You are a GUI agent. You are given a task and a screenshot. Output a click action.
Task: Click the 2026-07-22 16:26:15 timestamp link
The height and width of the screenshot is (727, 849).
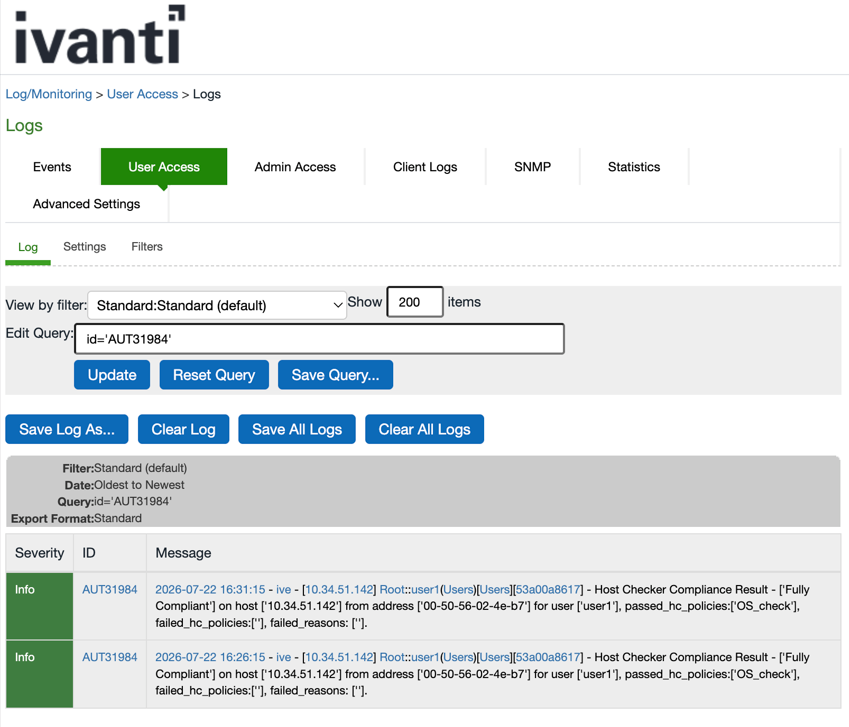point(210,657)
